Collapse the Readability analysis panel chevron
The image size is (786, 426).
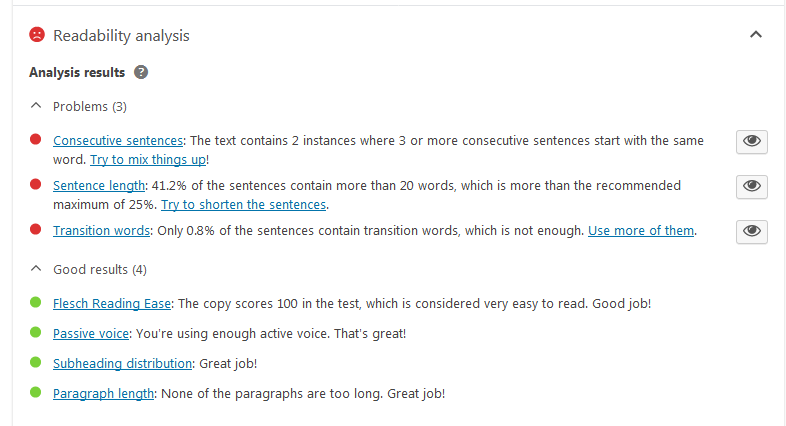(755, 35)
